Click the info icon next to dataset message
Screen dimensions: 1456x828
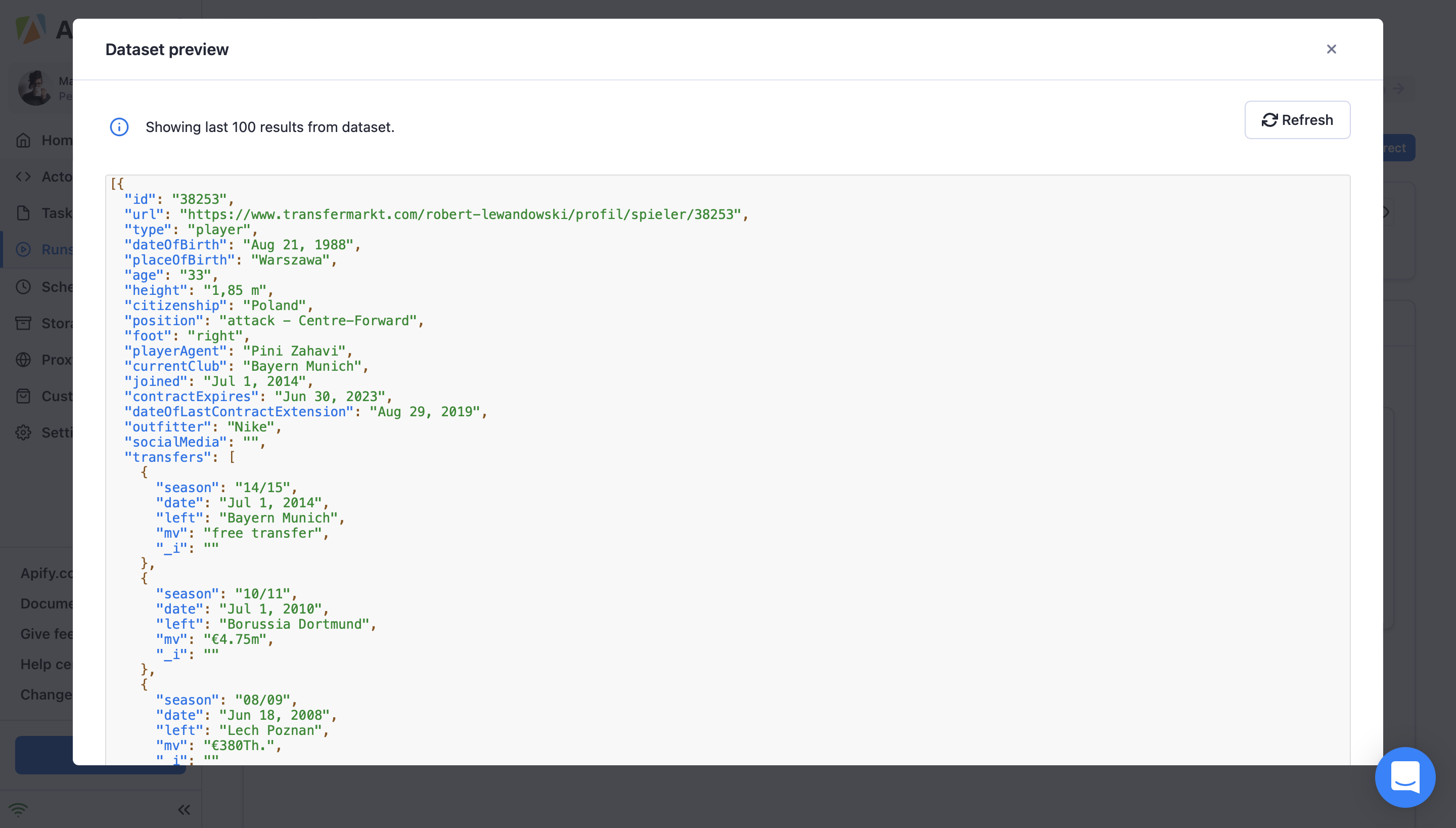119,127
